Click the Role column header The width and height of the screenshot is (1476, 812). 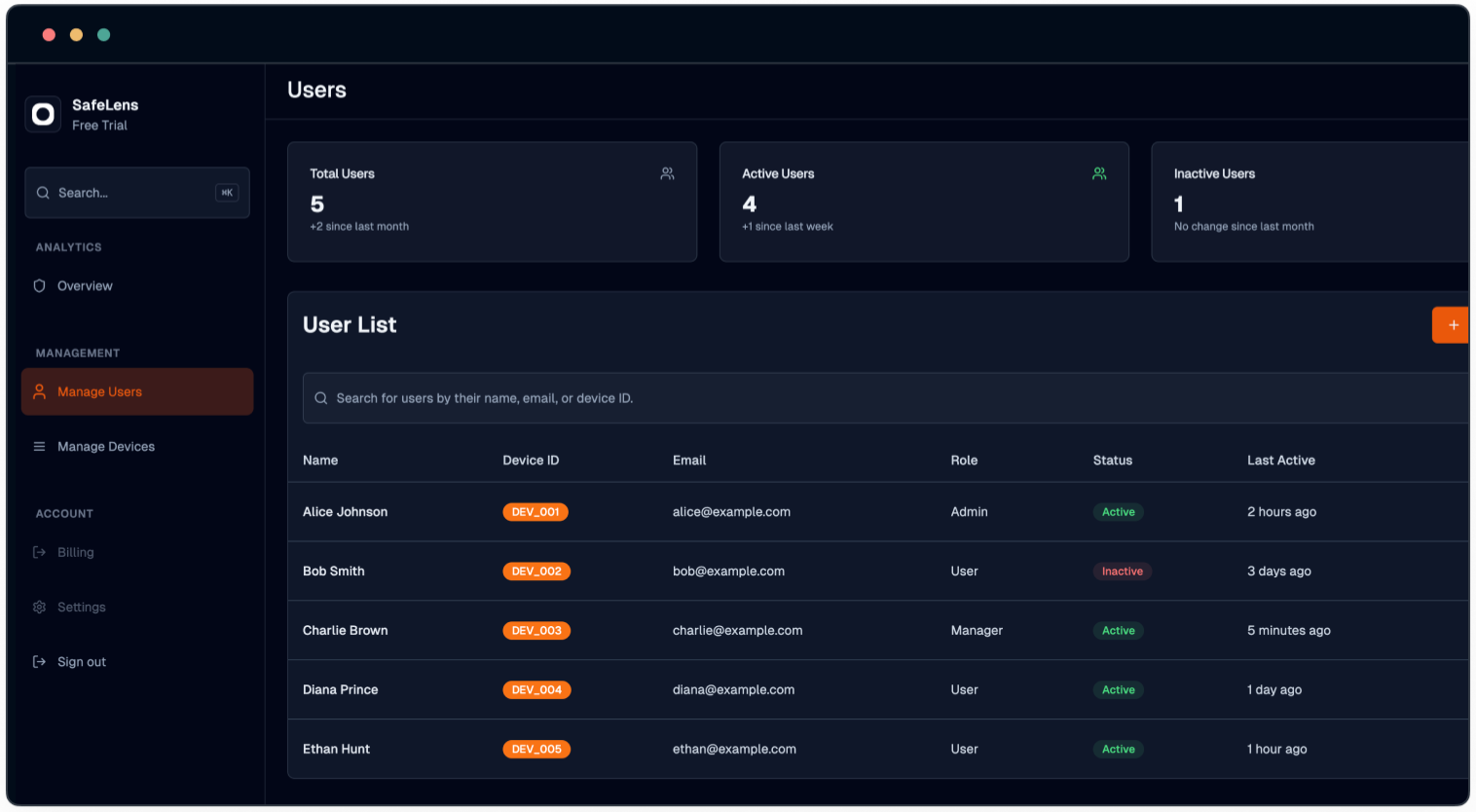[x=964, y=461]
